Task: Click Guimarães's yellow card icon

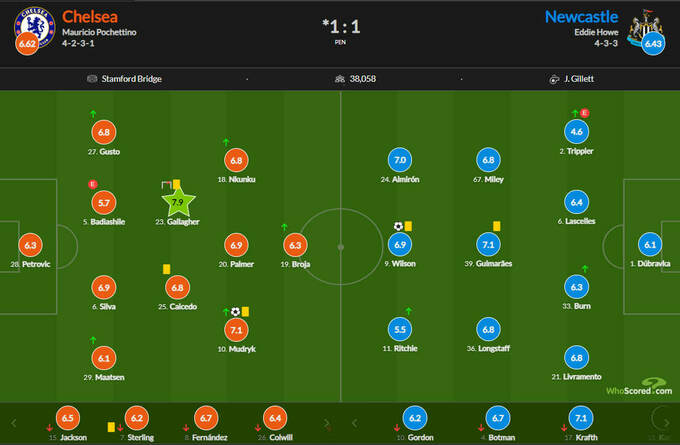Action: pyautogui.click(x=496, y=226)
